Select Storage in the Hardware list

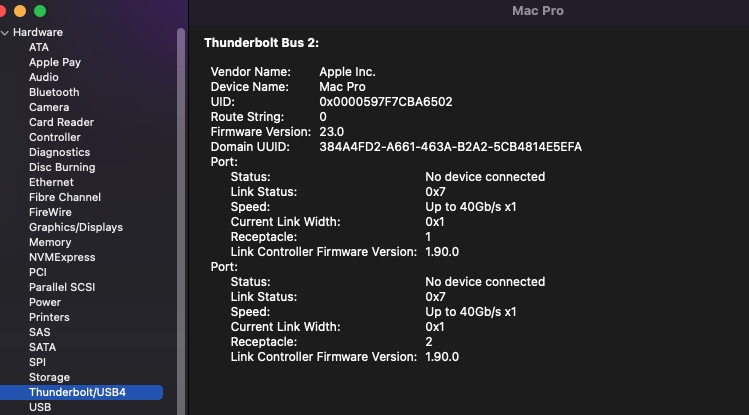(49, 377)
